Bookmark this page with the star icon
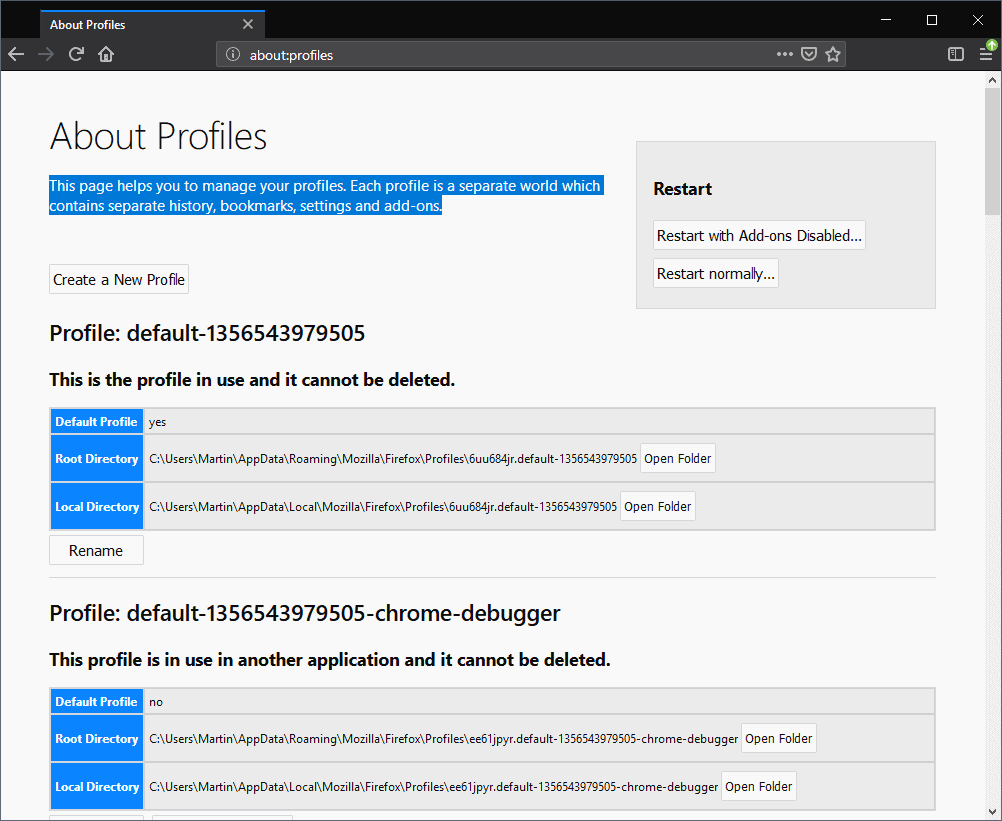 click(x=833, y=54)
